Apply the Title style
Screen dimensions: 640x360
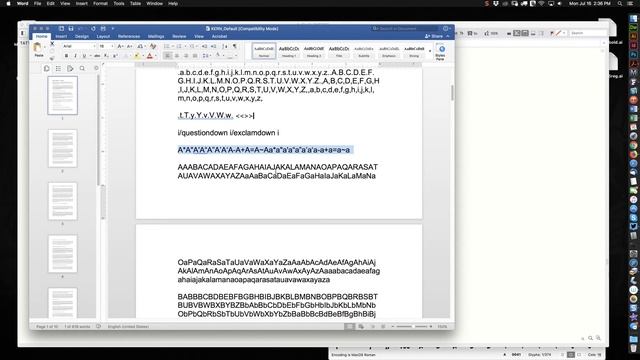pos(339,51)
